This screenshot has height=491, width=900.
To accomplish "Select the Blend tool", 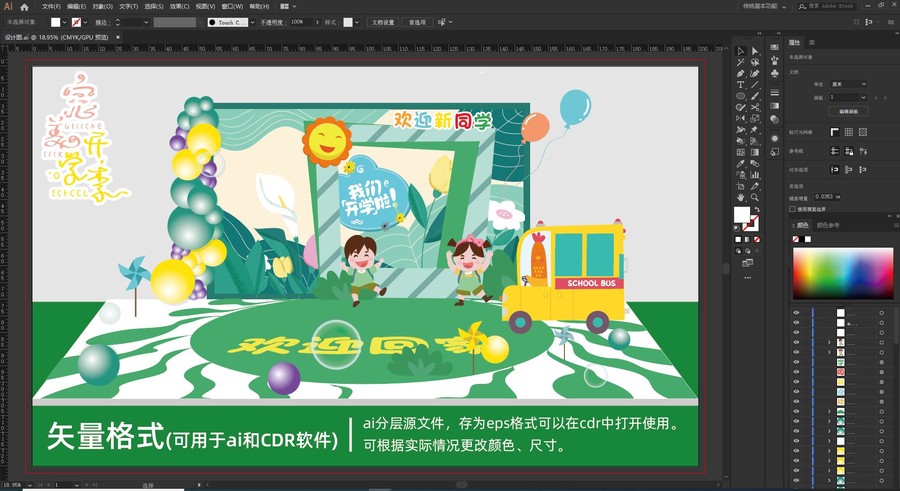I will 755,163.
